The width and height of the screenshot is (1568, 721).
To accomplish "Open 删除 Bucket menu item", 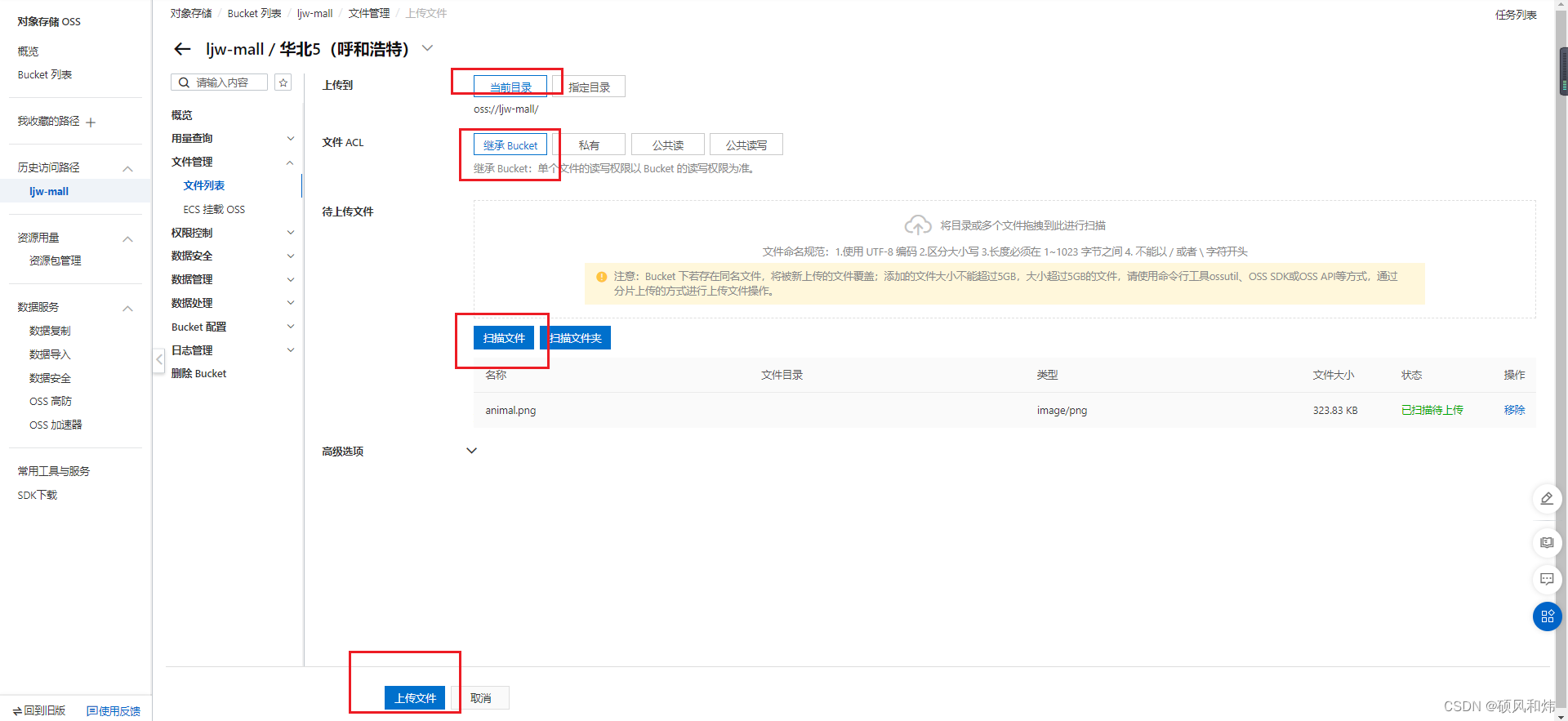I will [198, 373].
